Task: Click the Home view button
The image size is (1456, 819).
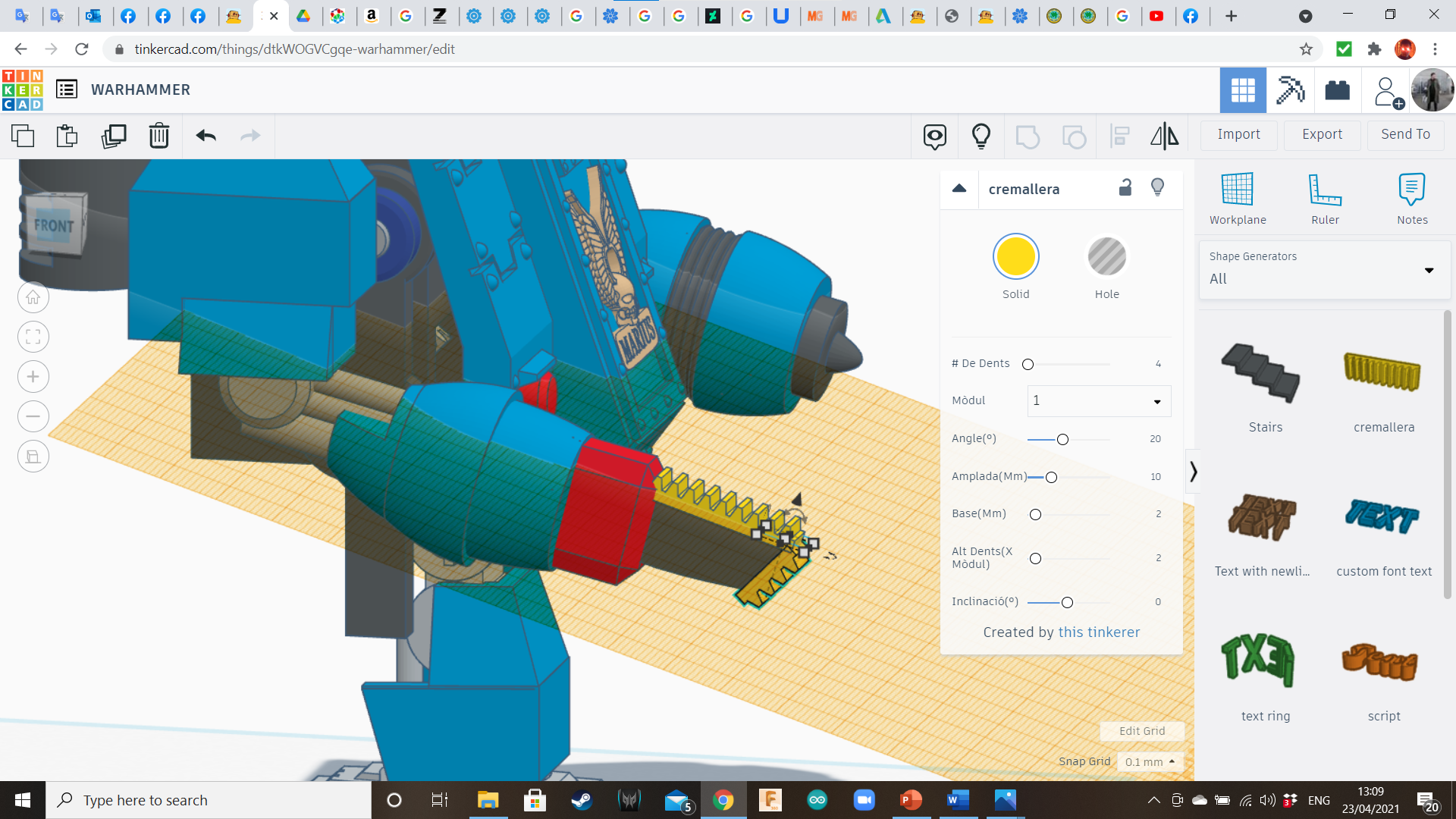Action: (33, 297)
